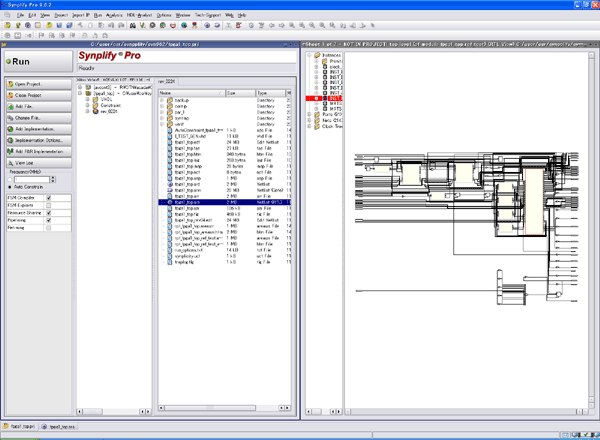The height and width of the screenshot is (440, 600).
Task: Click the first Open Project toolbar icon
Action: (x=7, y=25)
